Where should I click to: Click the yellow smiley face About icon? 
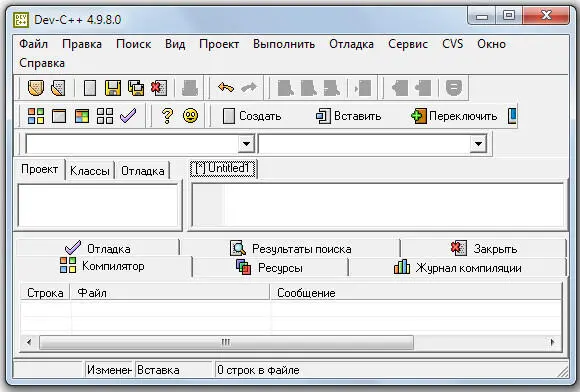click(190, 116)
